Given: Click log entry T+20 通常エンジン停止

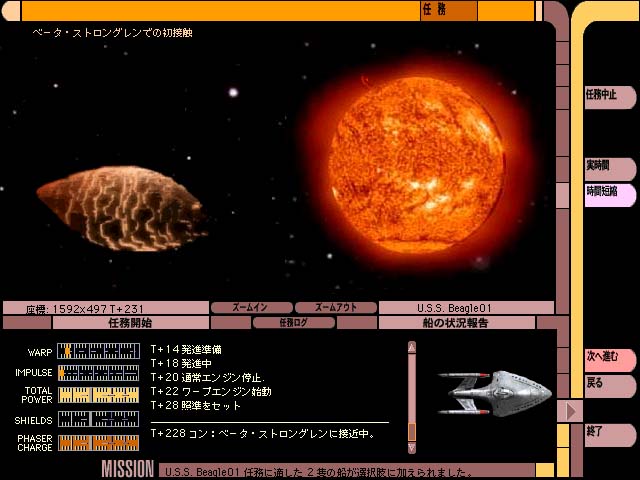Looking at the screenshot, I should coord(208,377).
